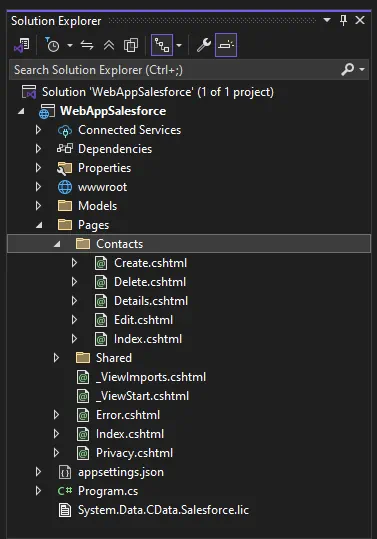Select the Program.cs file
The width and height of the screenshot is (377, 539).
tap(108, 491)
